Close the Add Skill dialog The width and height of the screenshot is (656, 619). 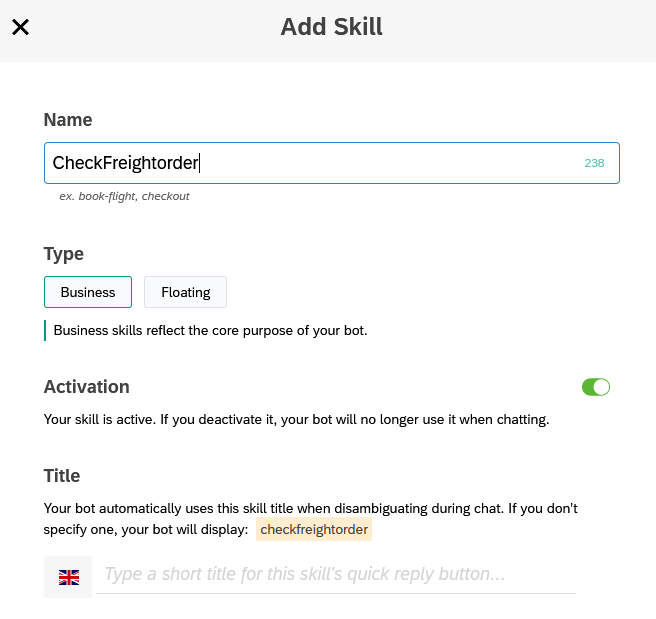point(20,27)
